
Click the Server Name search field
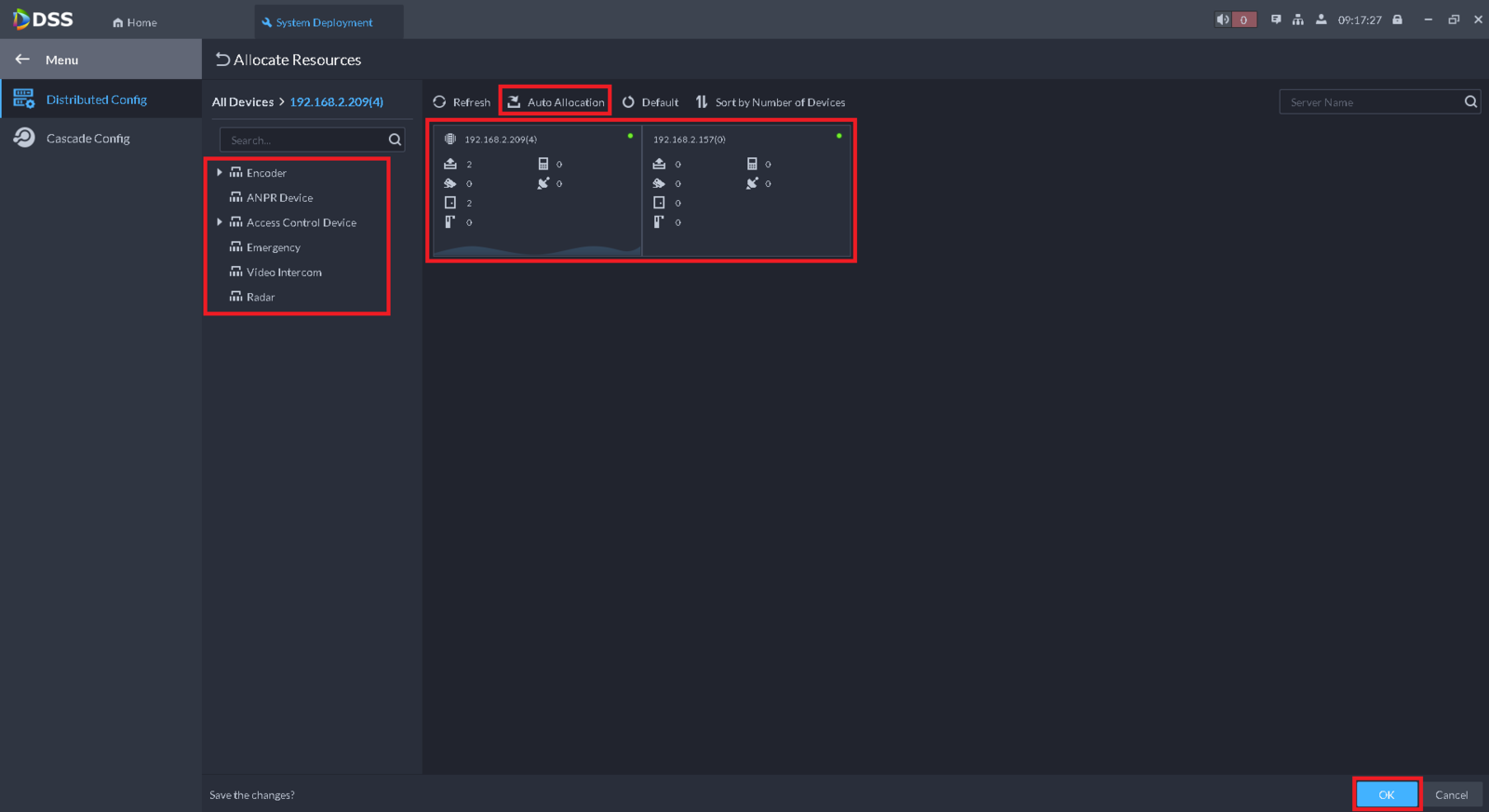click(x=1371, y=102)
